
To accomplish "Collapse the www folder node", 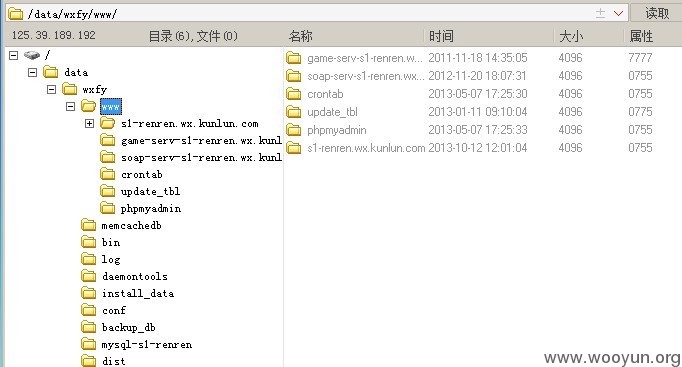I will point(70,107).
